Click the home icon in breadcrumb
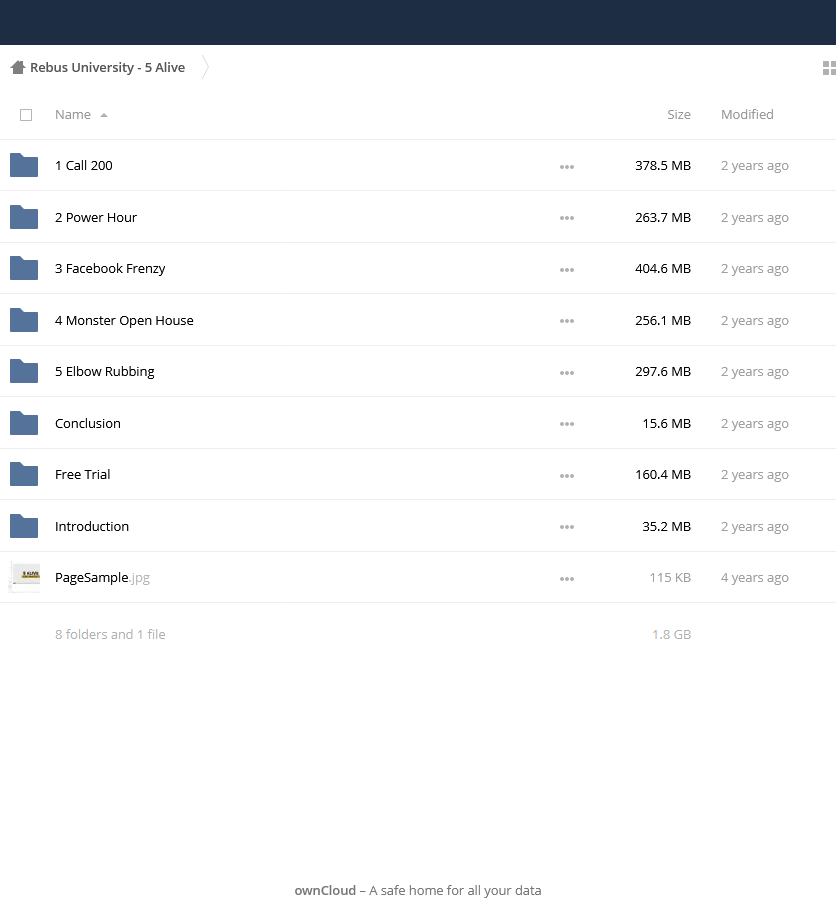The width and height of the screenshot is (836, 920). (x=17, y=68)
